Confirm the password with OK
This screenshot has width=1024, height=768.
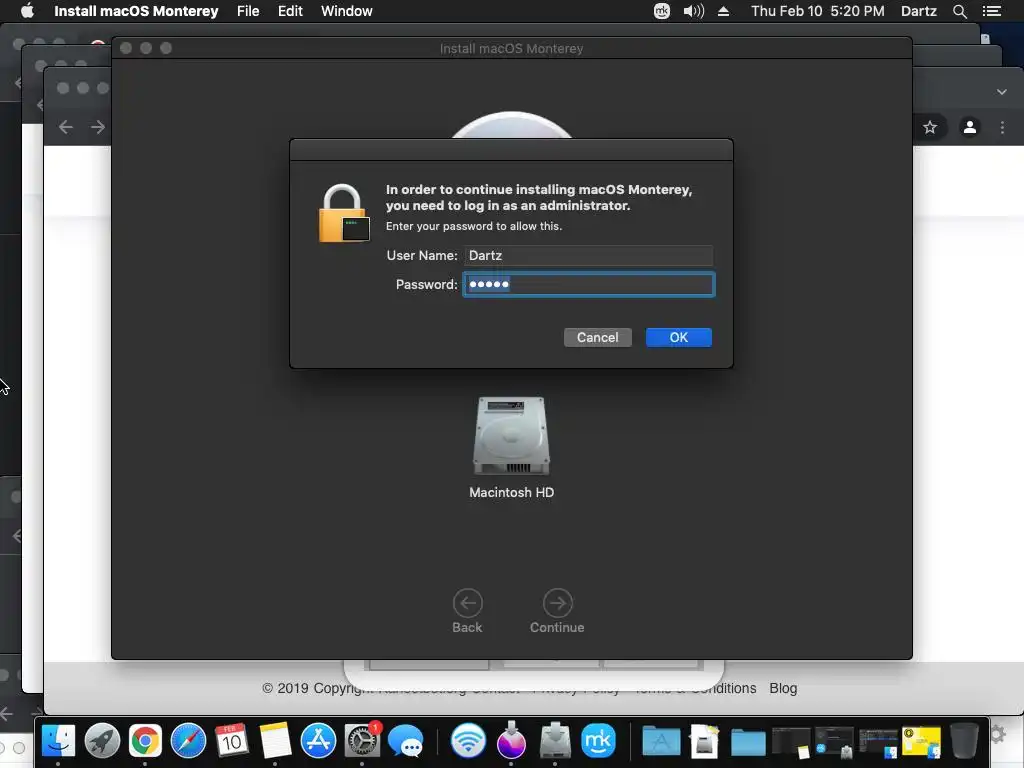(x=679, y=338)
